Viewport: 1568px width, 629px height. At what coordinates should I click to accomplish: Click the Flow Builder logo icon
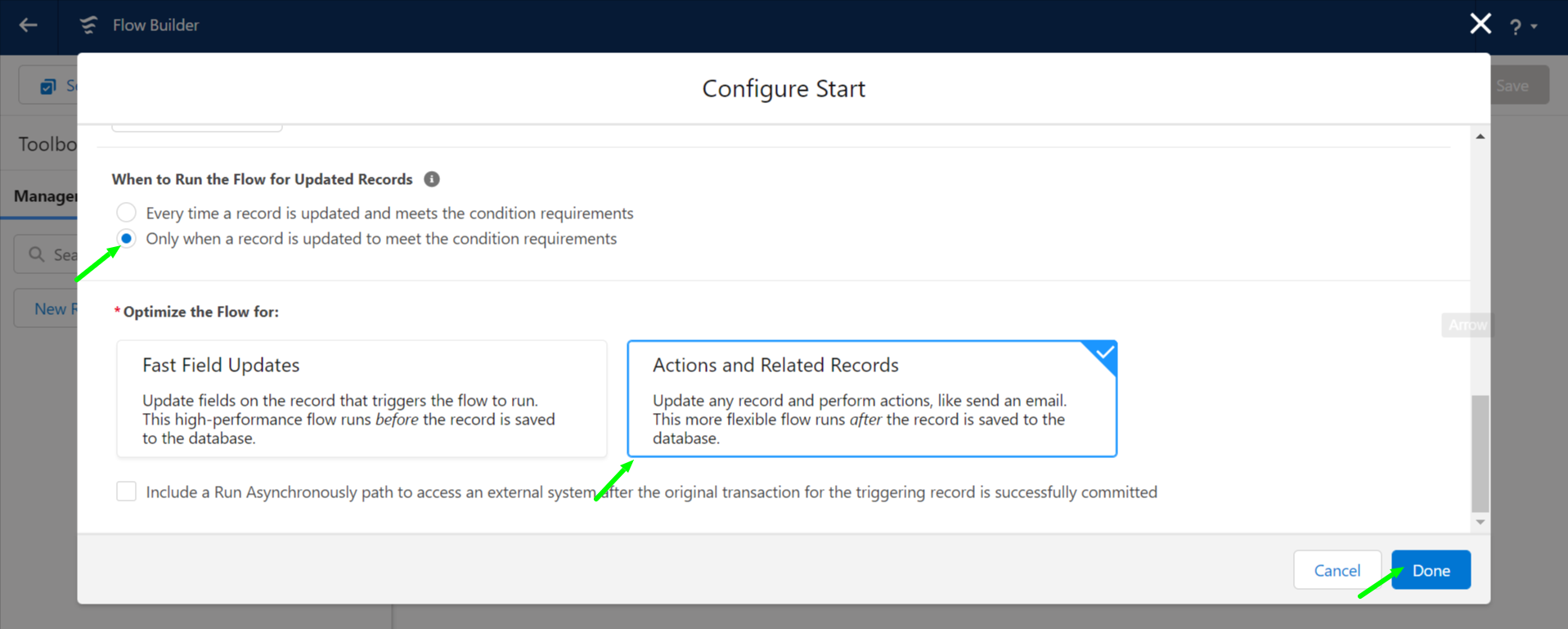tap(88, 25)
